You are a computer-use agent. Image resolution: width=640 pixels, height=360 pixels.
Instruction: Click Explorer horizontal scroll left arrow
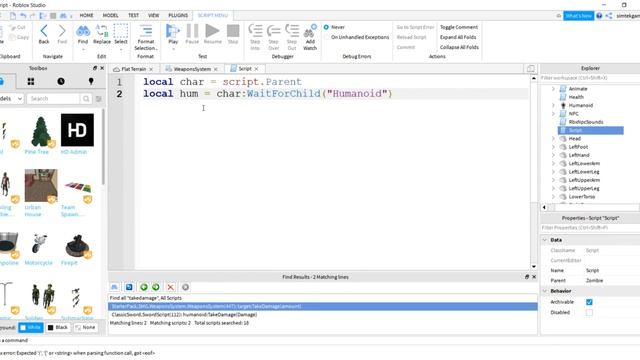point(544,207)
